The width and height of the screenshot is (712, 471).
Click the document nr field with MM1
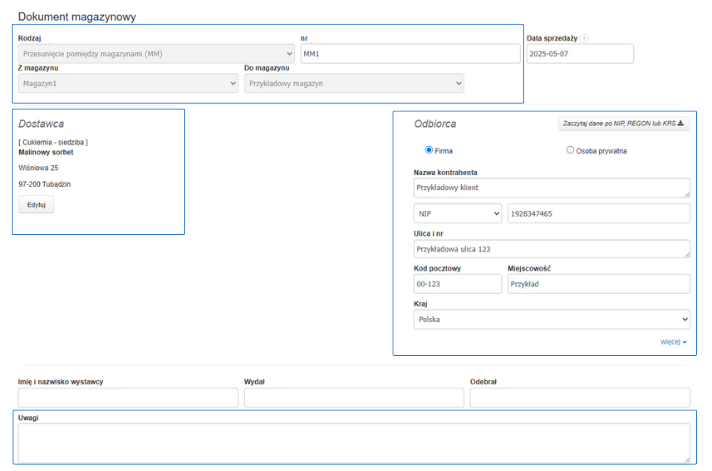click(x=410, y=53)
